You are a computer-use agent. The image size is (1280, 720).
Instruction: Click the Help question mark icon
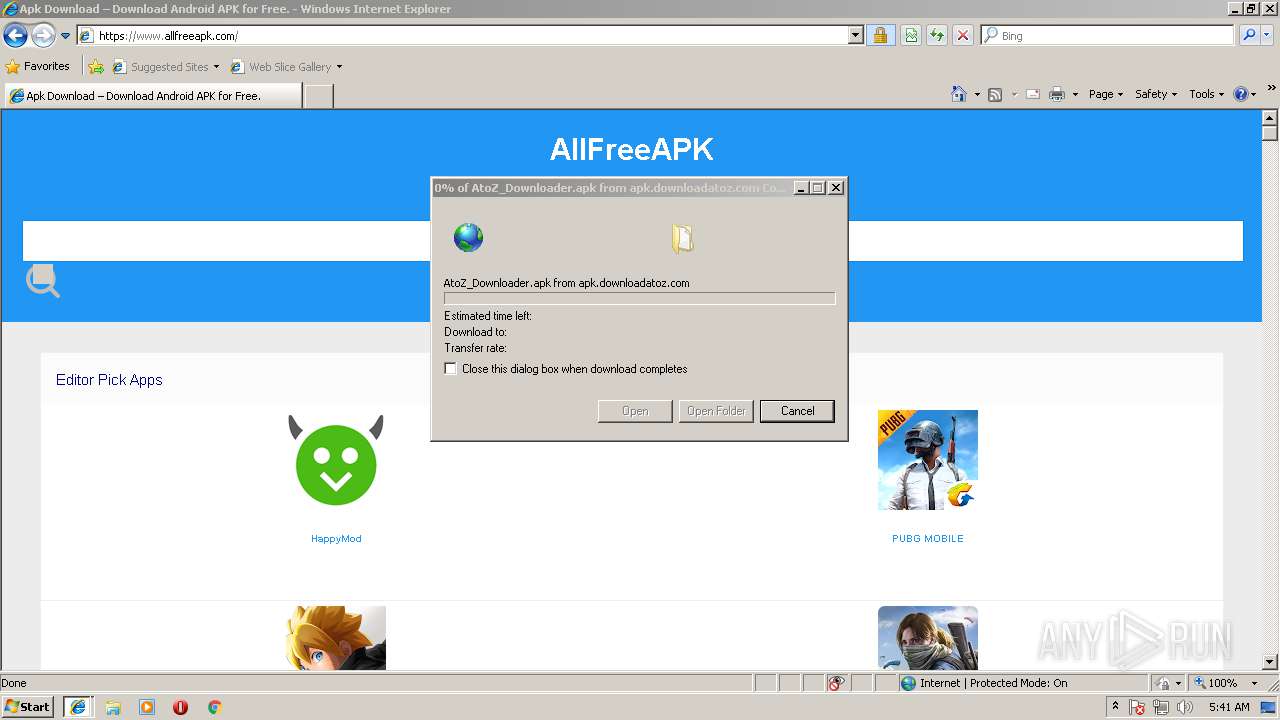pyautogui.click(x=1241, y=94)
